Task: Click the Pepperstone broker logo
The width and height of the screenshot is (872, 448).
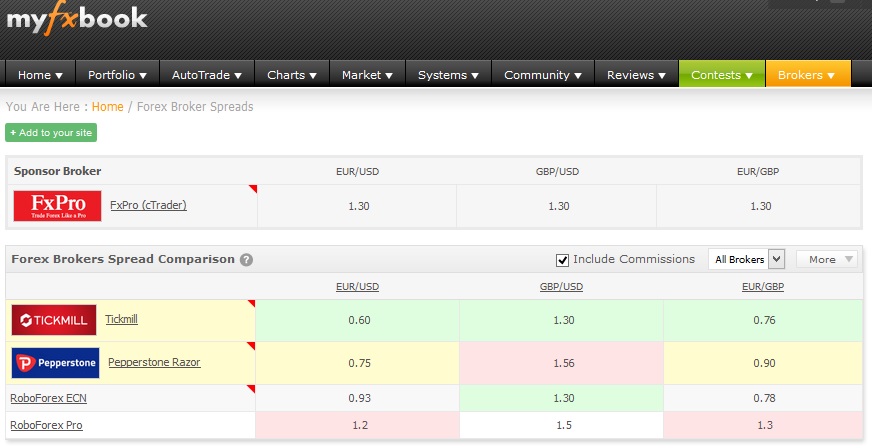Action: pyautogui.click(x=55, y=363)
